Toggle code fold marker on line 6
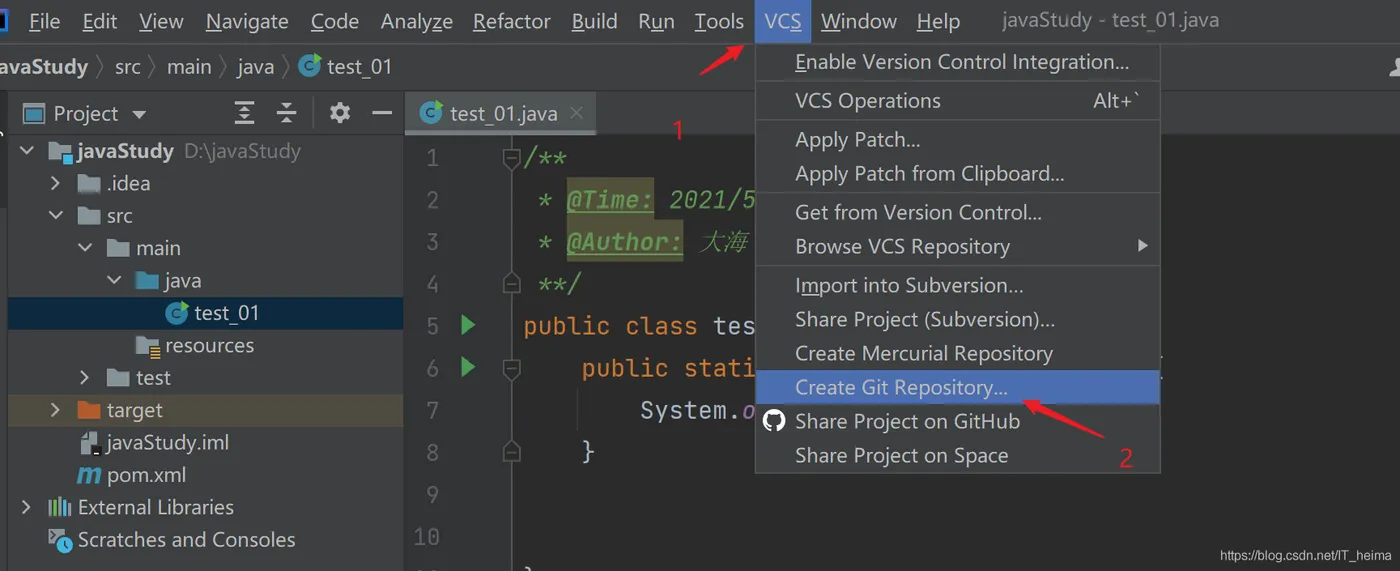The width and height of the screenshot is (1400, 571). 511,368
